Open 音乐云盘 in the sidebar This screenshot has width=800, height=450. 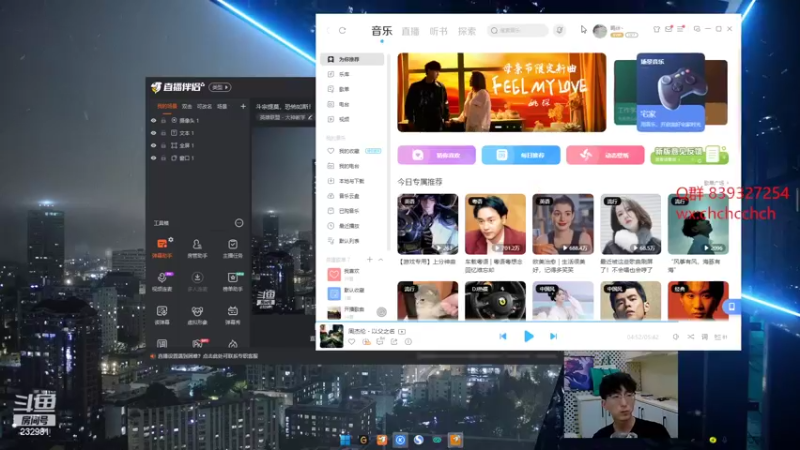tap(349, 196)
